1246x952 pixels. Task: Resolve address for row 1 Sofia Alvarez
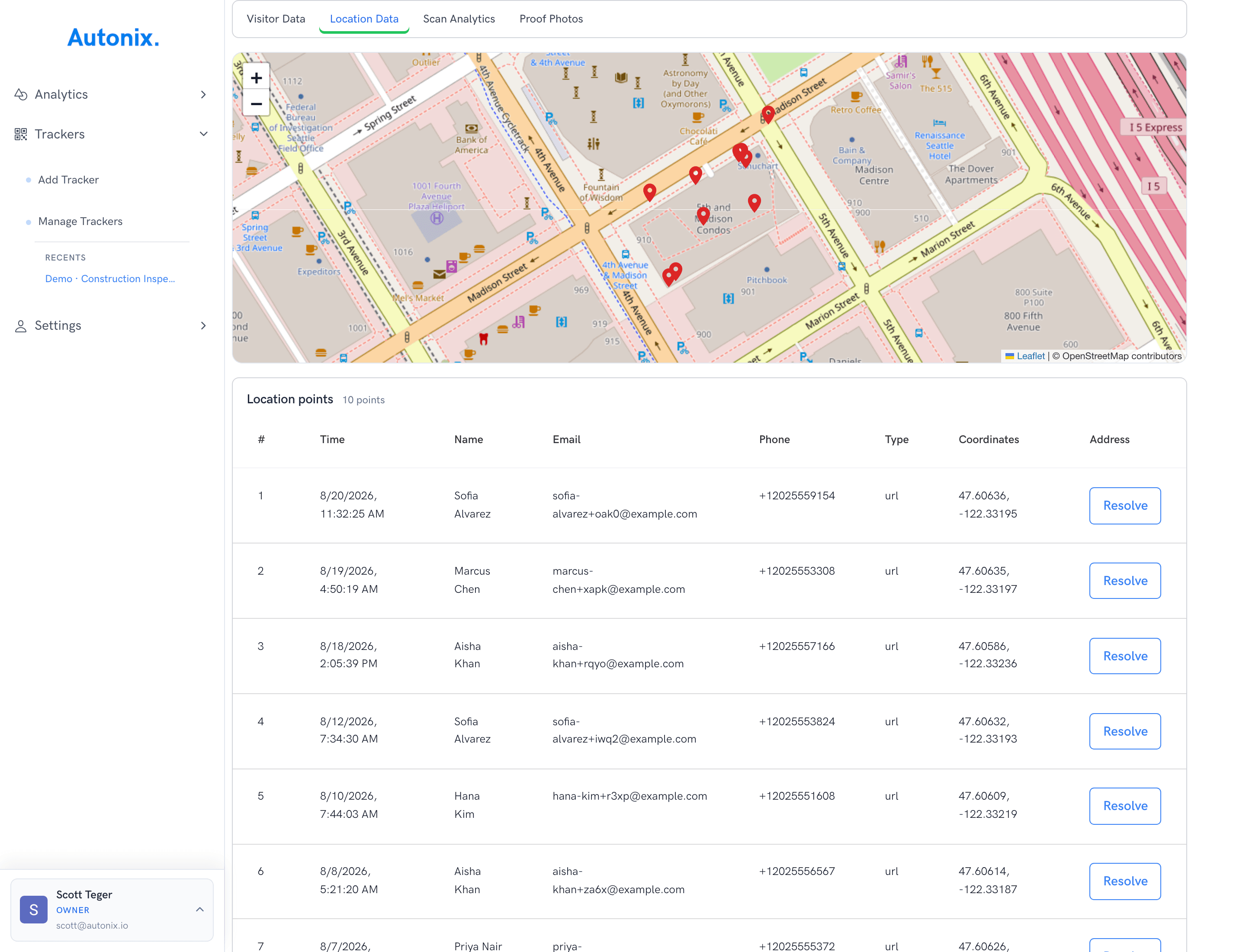point(1125,505)
